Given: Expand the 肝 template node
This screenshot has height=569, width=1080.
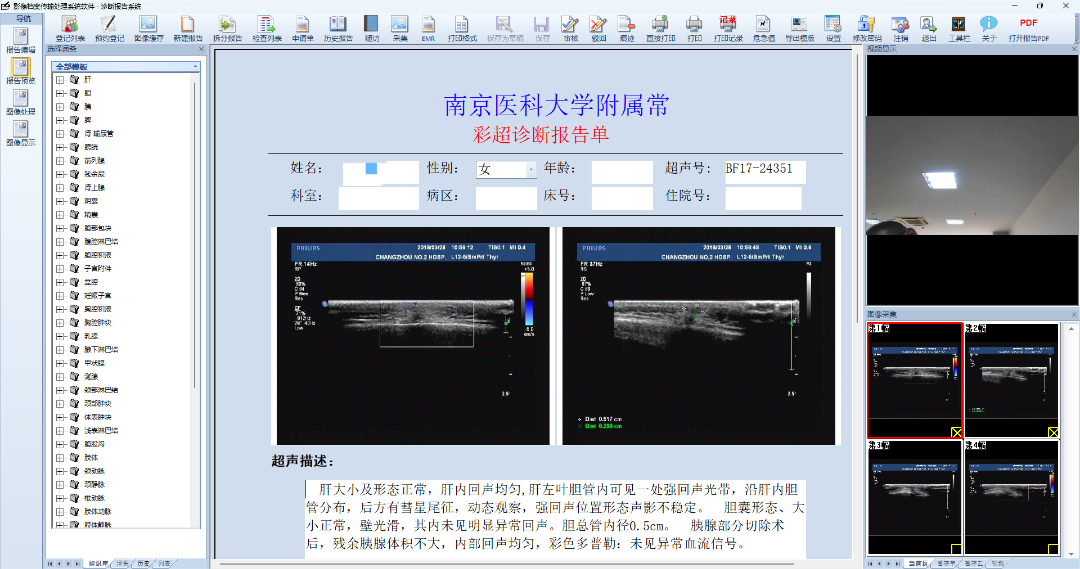Looking at the screenshot, I should (60, 80).
